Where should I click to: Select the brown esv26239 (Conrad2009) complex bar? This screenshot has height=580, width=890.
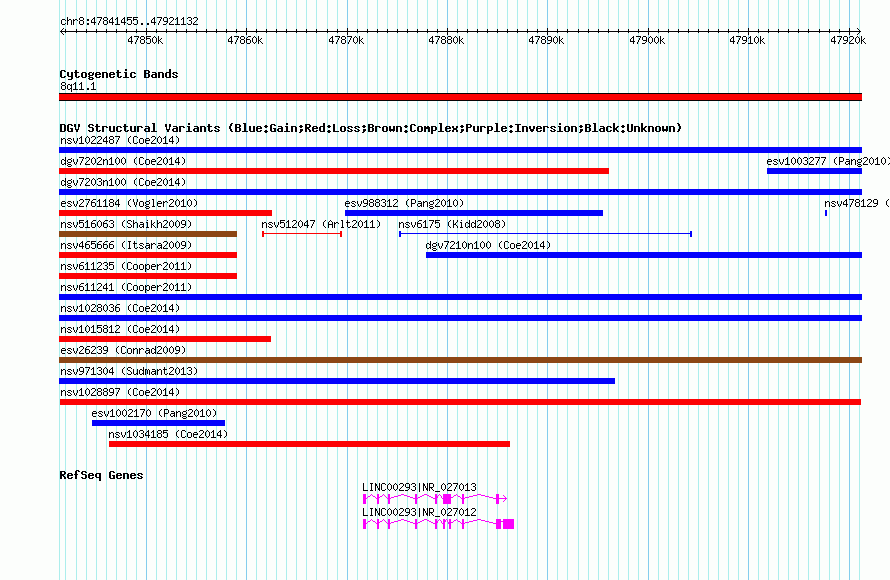[460, 360]
